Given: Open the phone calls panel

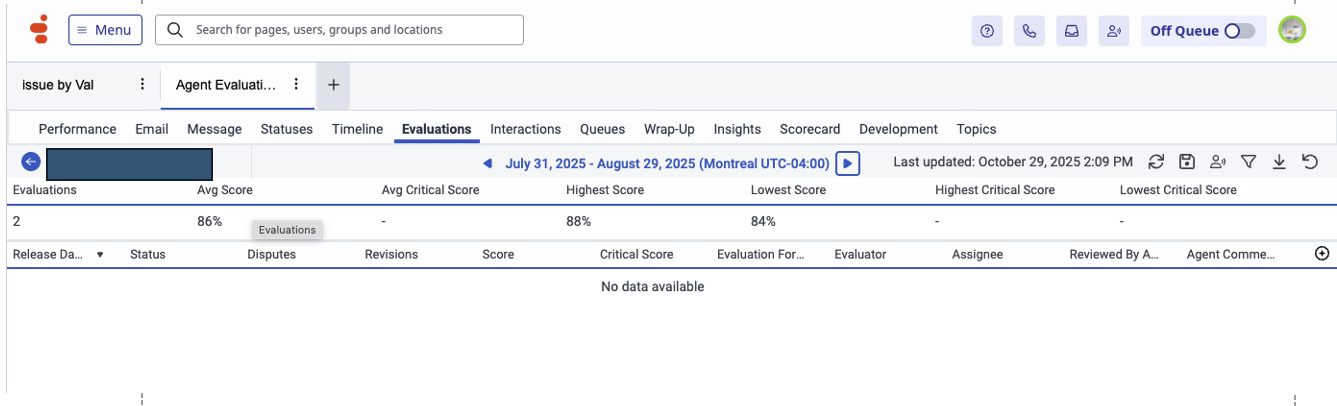Looking at the screenshot, I should pos(1029,31).
